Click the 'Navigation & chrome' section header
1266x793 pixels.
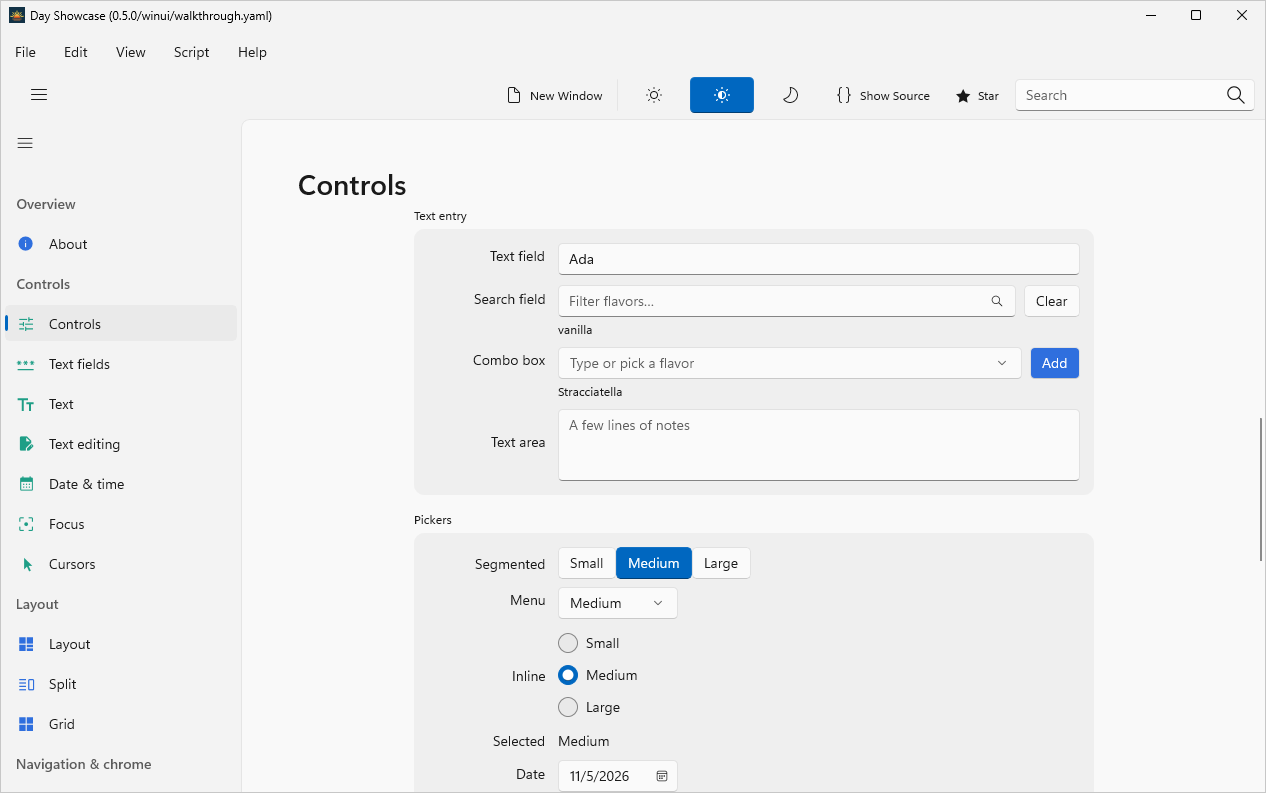(84, 764)
